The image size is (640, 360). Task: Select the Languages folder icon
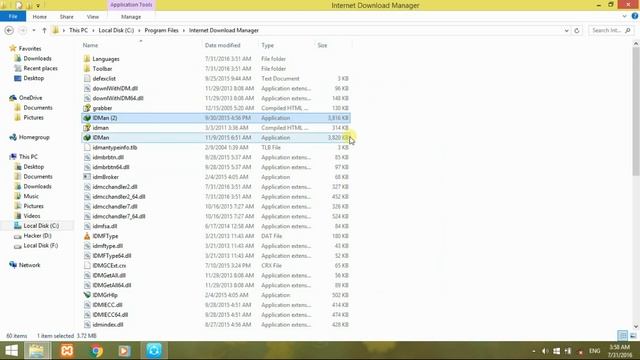[x=87, y=59]
